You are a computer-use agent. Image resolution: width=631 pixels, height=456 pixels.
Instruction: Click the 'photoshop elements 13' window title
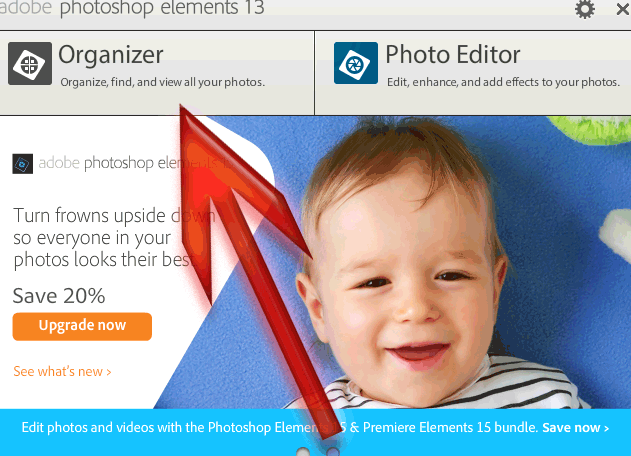pyautogui.click(x=162, y=8)
